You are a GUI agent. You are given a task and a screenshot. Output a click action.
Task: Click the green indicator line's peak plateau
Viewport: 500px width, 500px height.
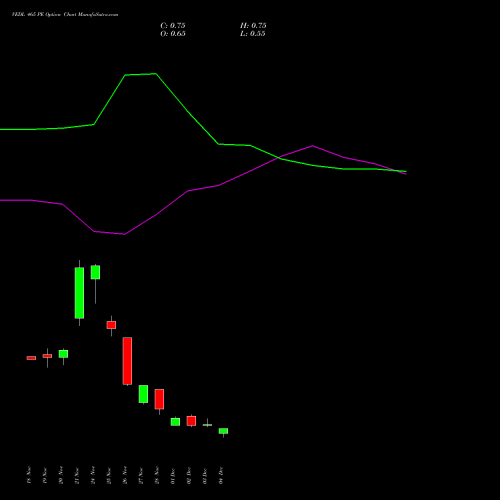click(x=141, y=74)
